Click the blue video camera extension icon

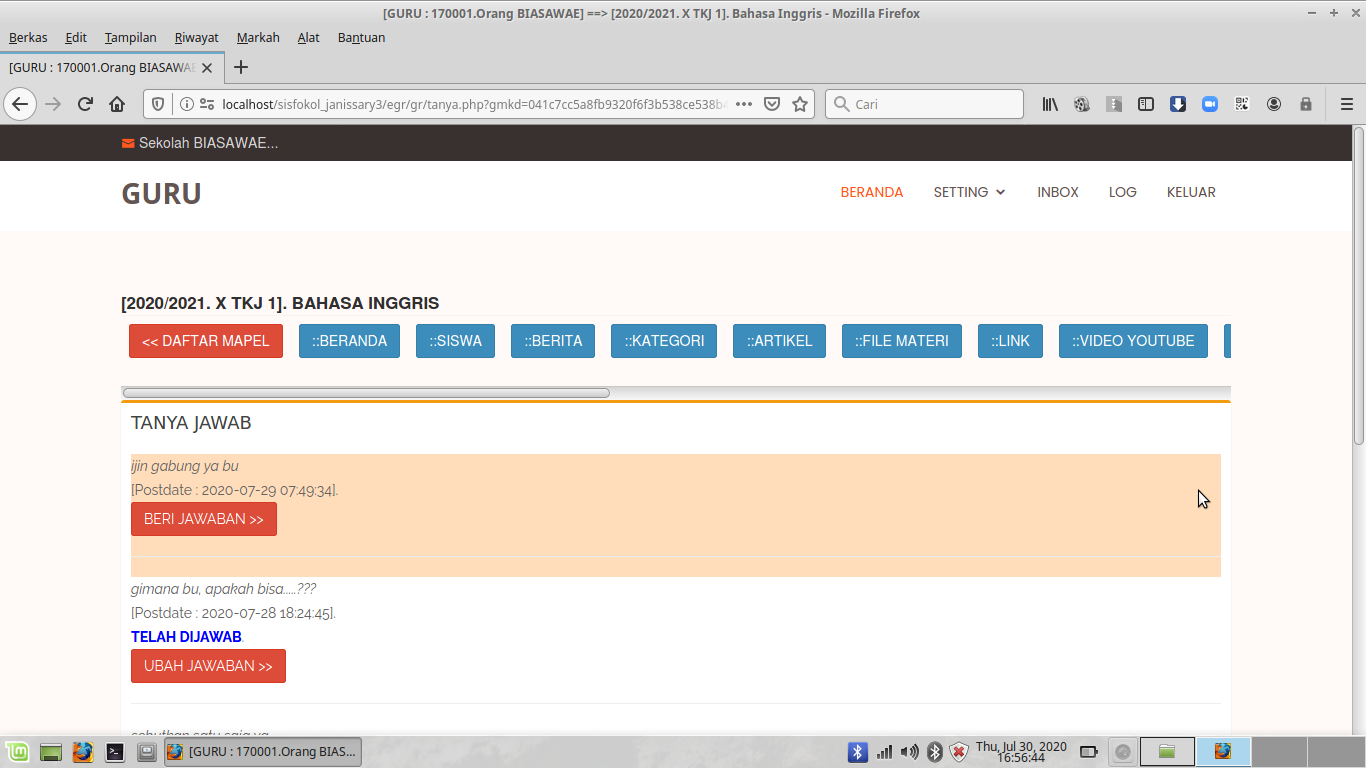pyautogui.click(x=1210, y=104)
